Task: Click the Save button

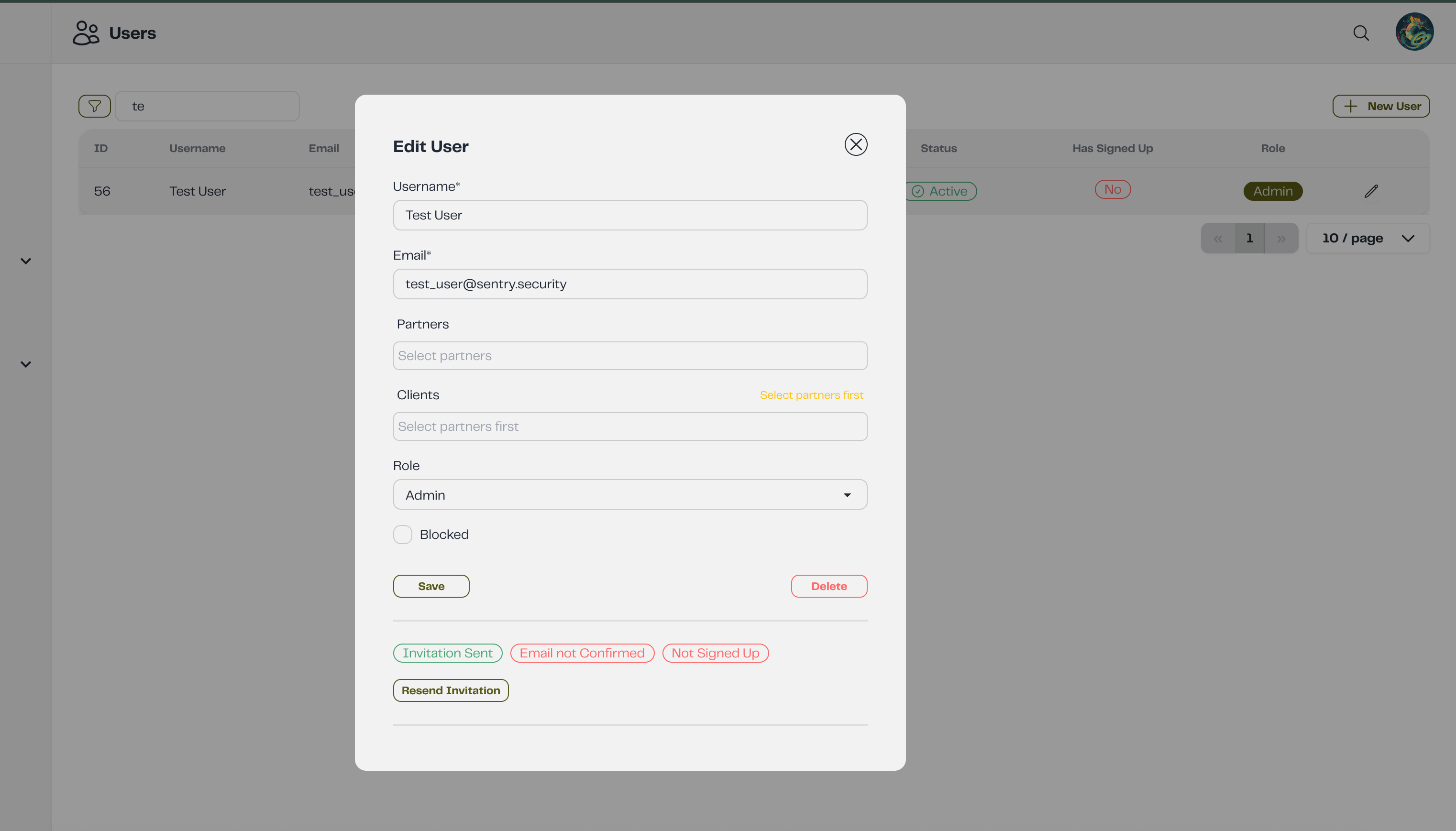Action: click(x=430, y=586)
